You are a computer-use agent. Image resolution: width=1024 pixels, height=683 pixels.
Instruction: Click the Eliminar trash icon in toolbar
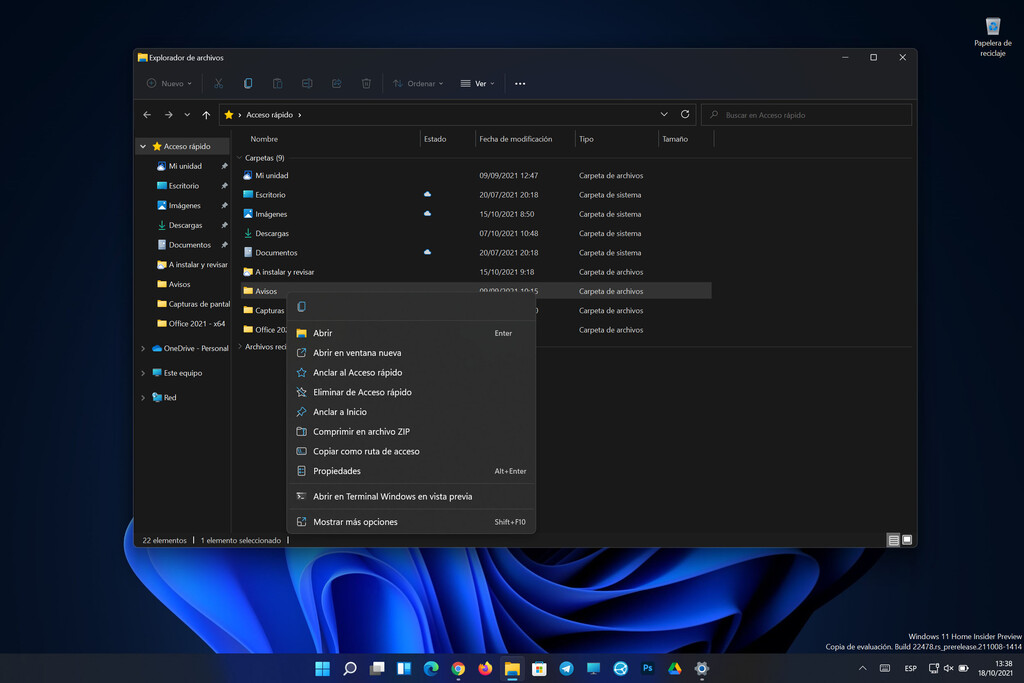point(365,83)
